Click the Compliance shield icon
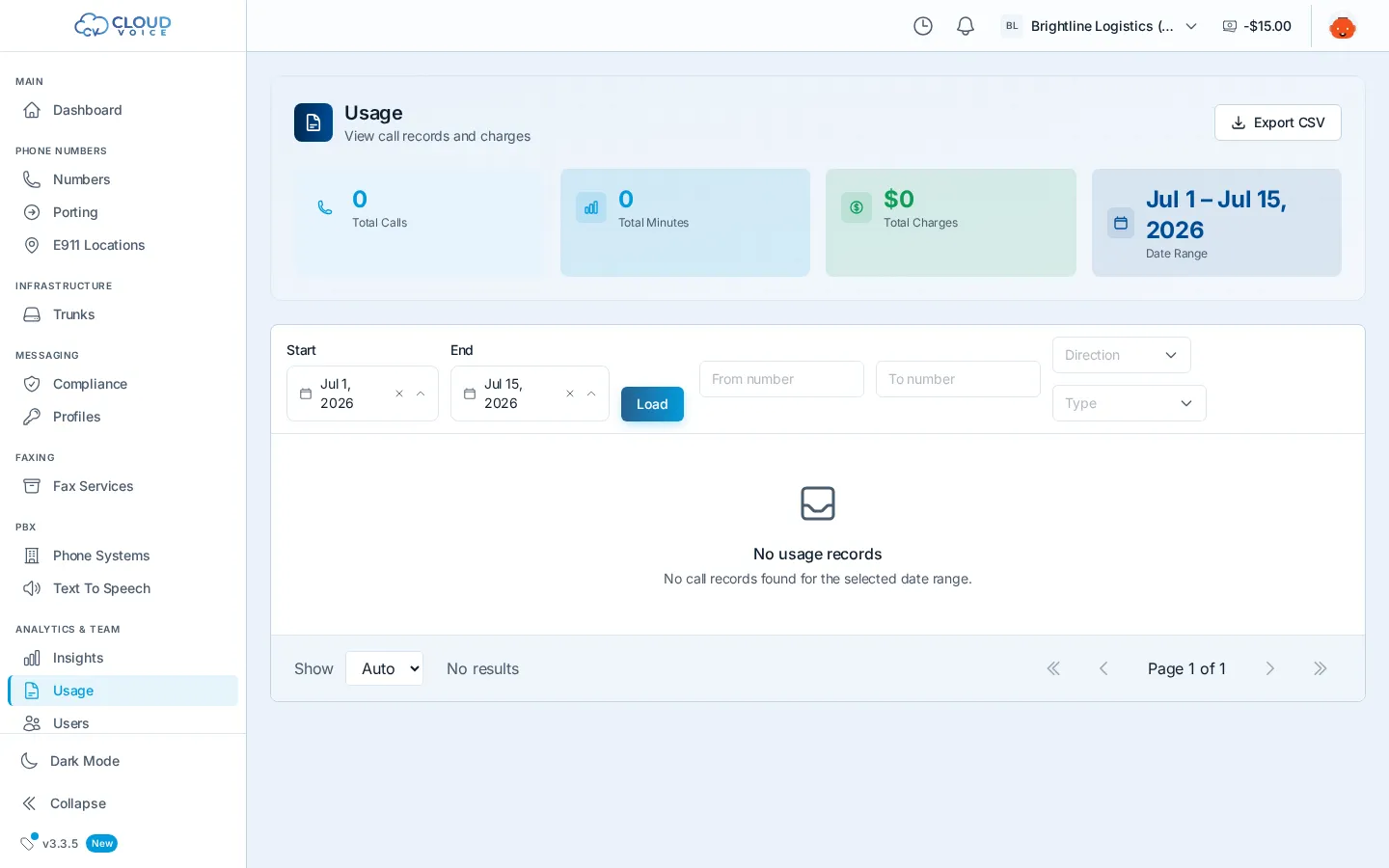The width and height of the screenshot is (1389, 868). (x=32, y=384)
